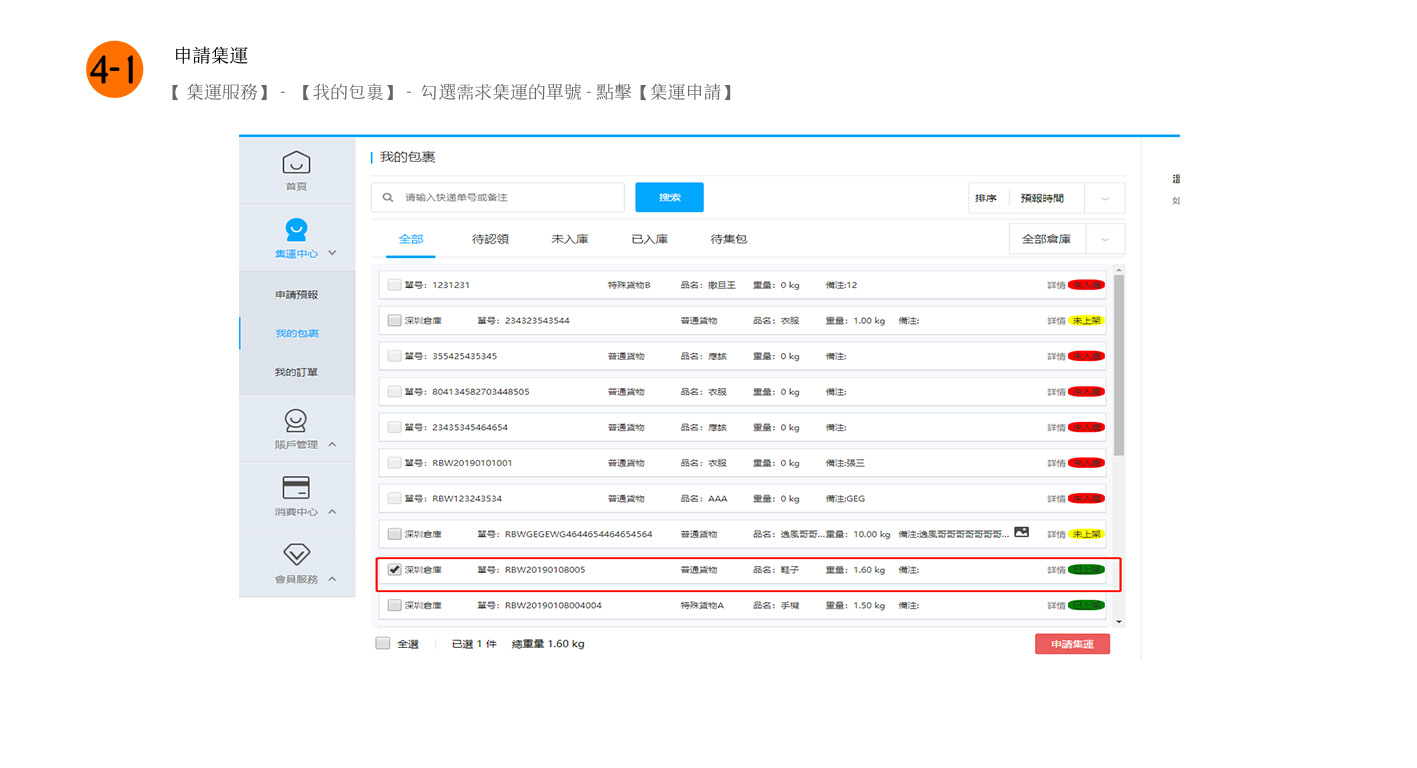Select 我的訂單 in the sidebar

click(x=296, y=373)
